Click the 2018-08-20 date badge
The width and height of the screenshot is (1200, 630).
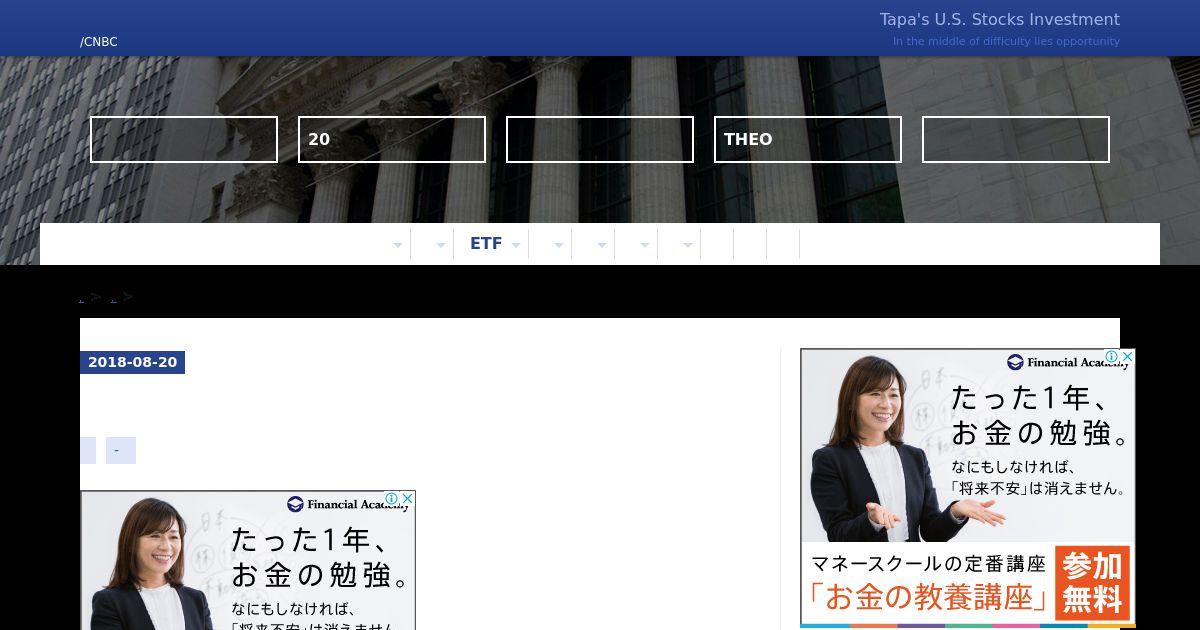coord(132,362)
